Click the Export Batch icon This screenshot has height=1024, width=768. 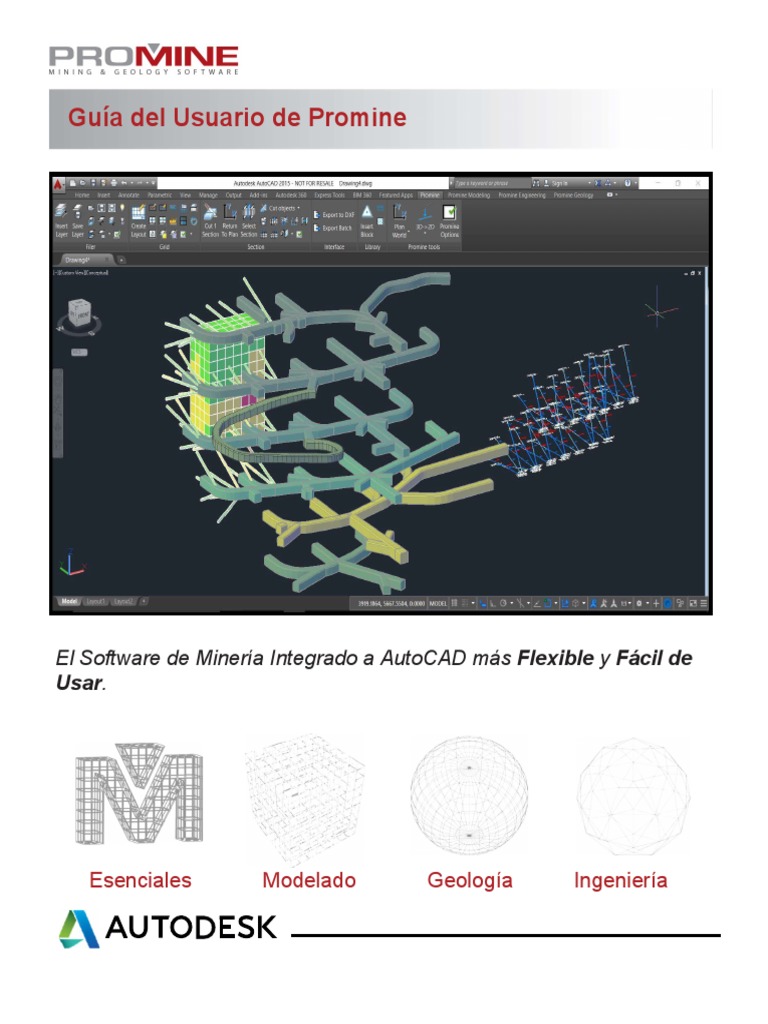[x=317, y=228]
